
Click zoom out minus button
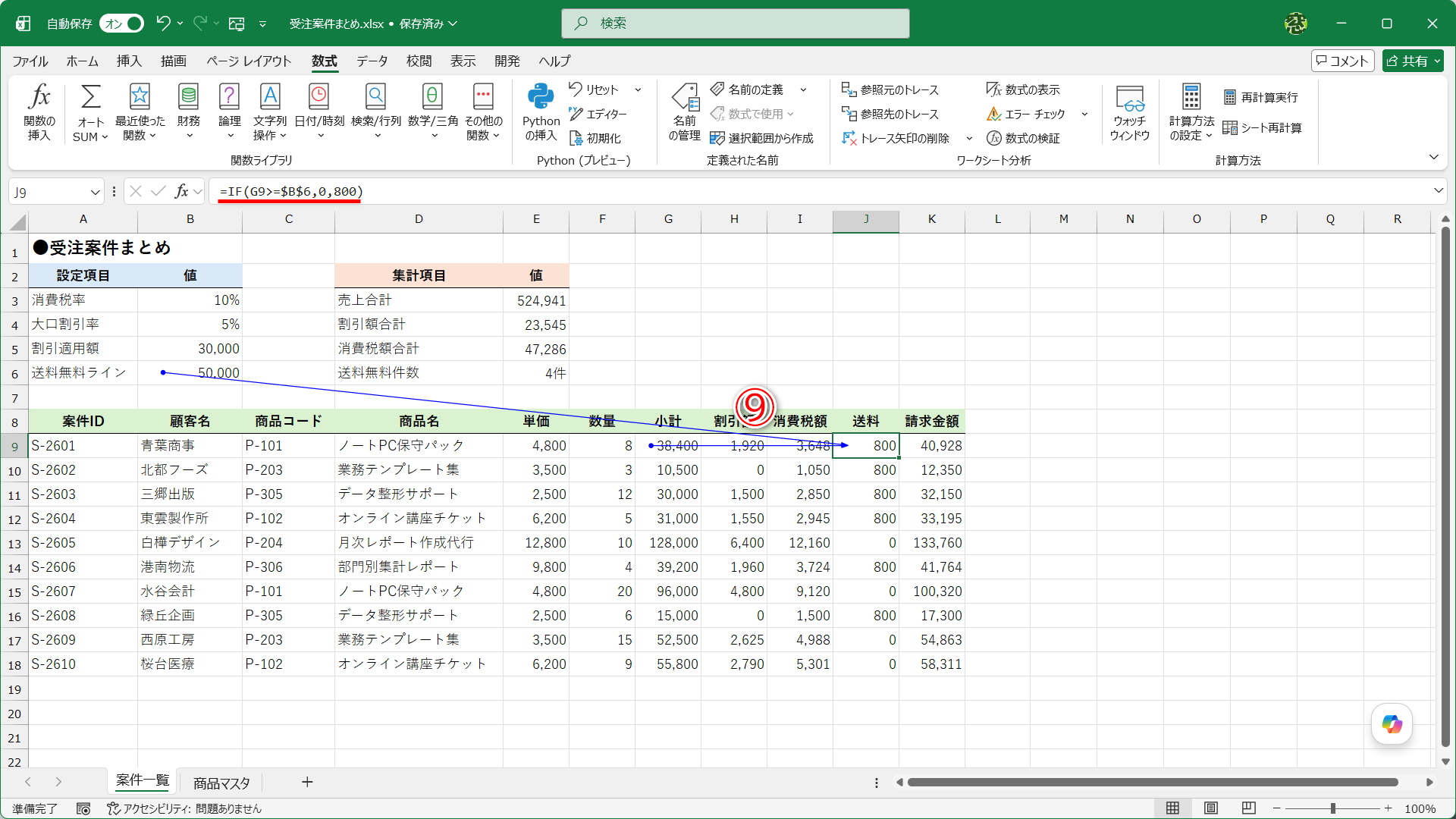click(x=1277, y=808)
